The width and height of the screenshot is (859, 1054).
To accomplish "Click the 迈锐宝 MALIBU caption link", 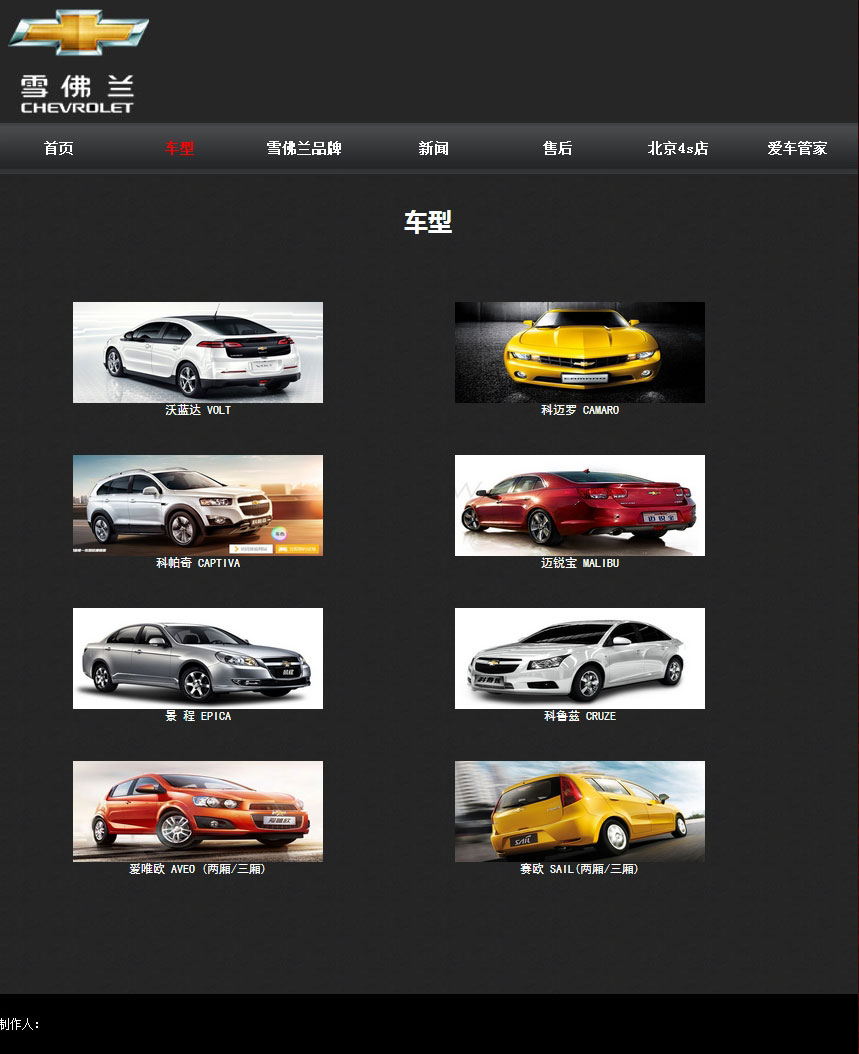I will 580,563.
